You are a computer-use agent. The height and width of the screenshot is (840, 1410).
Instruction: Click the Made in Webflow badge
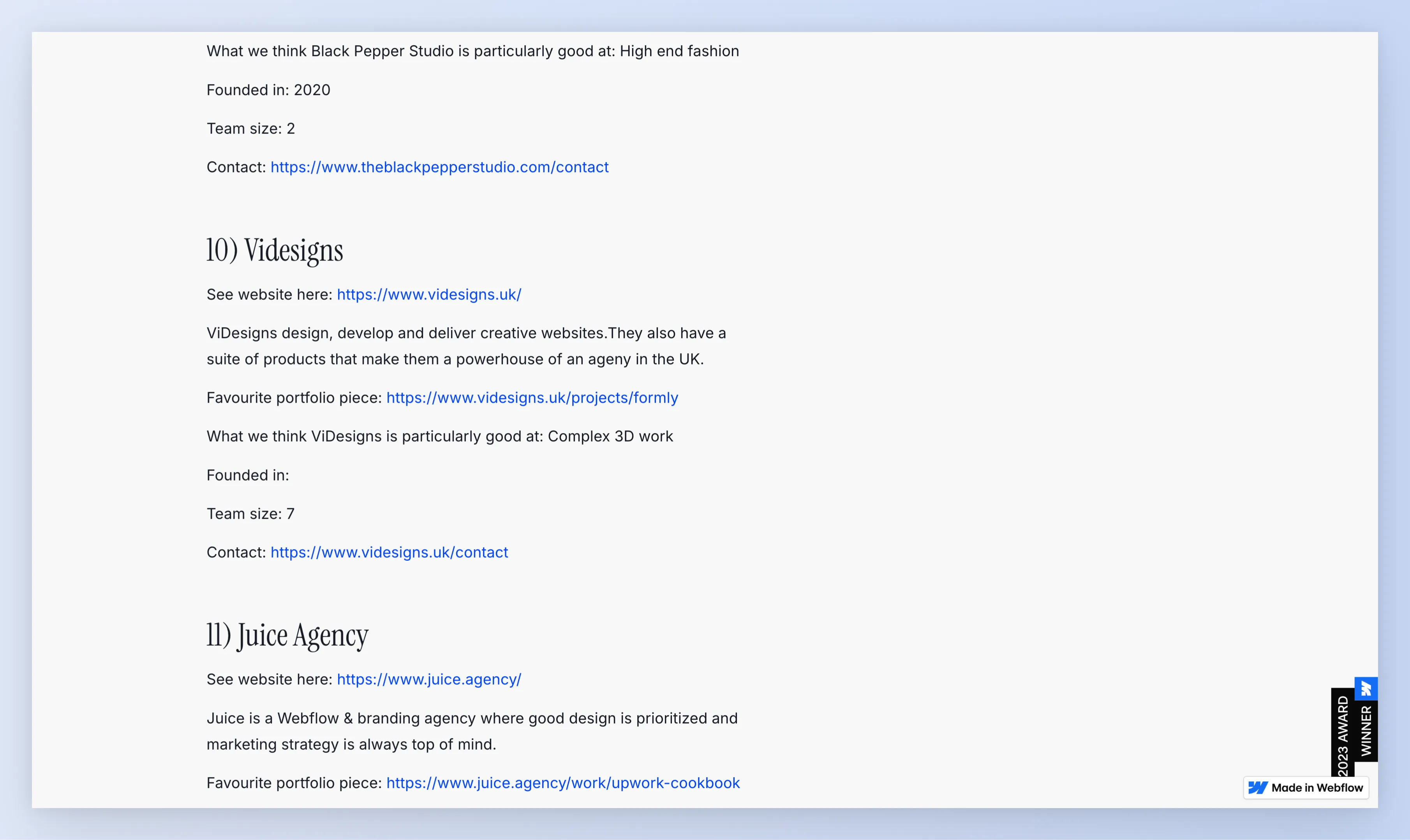1306,787
